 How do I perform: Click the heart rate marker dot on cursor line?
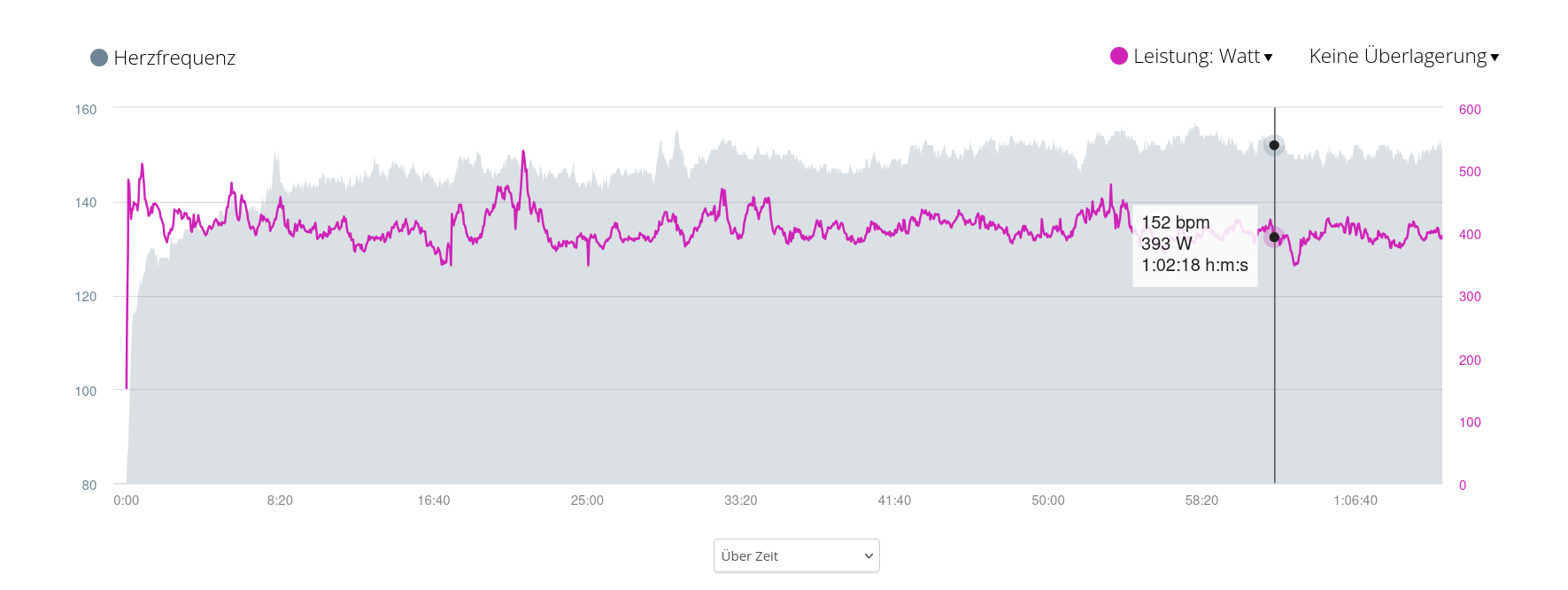click(x=1274, y=145)
